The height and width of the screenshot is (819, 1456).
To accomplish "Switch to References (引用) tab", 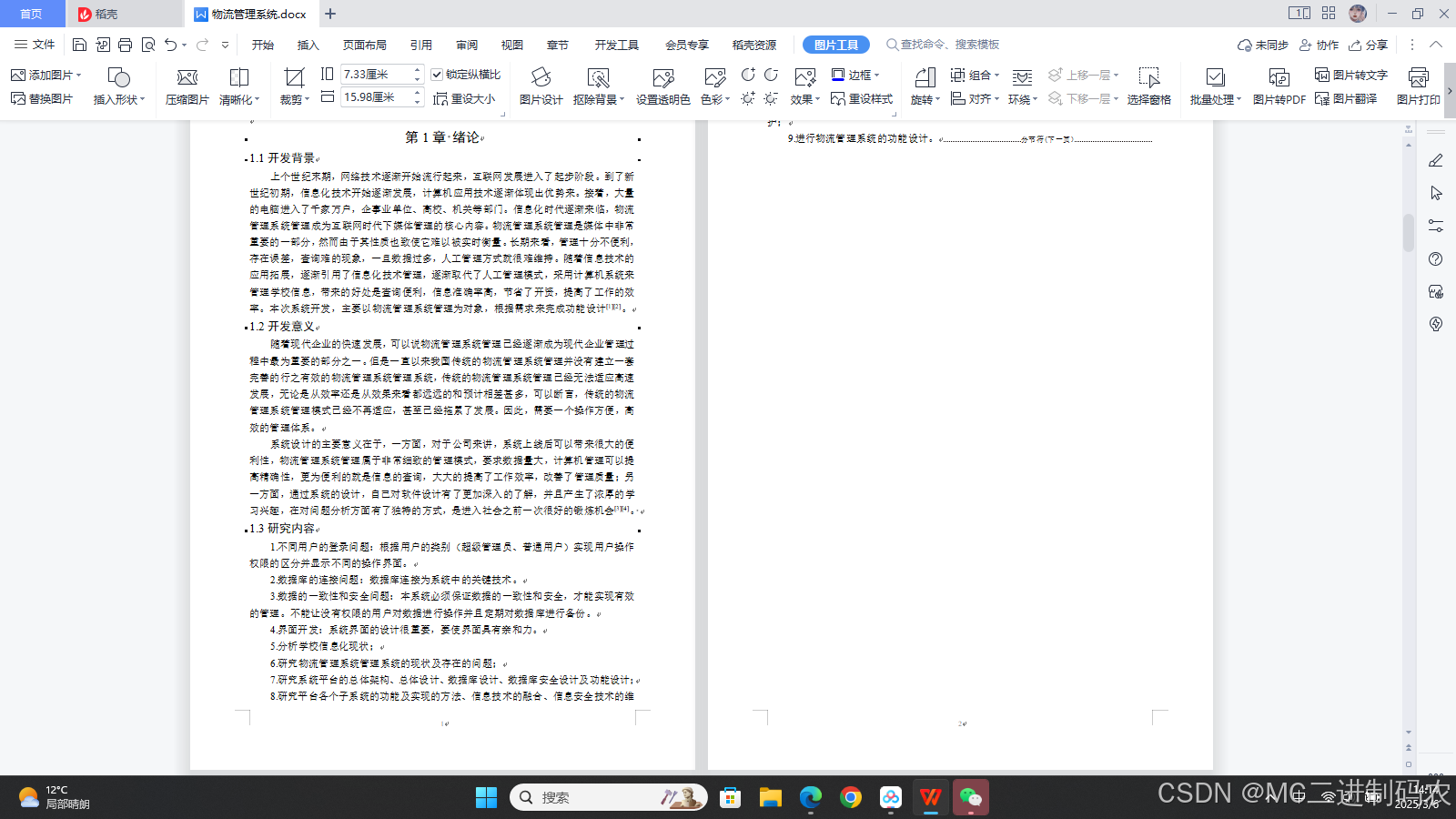I will point(421,45).
